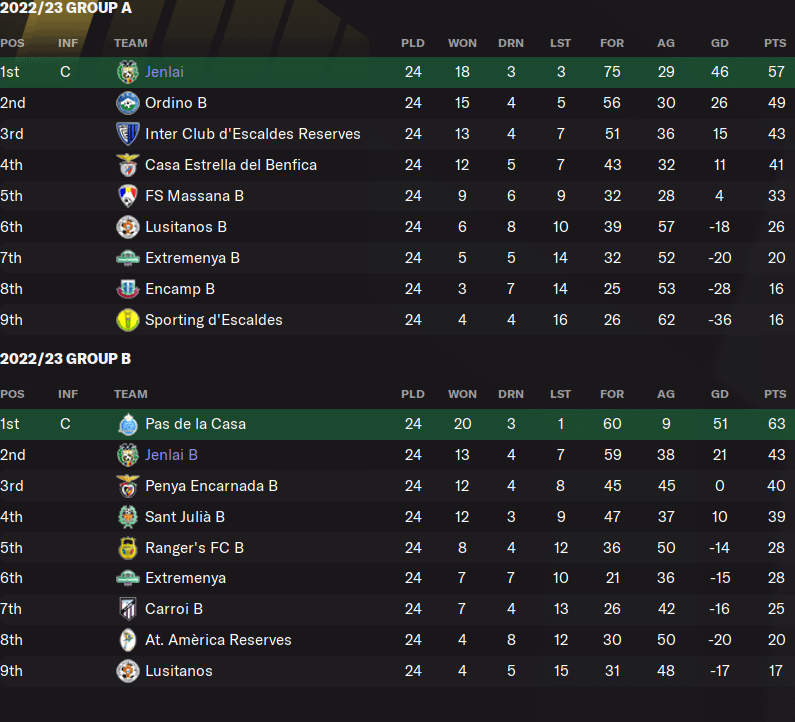Click the Ordino B club badge

click(127, 103)
